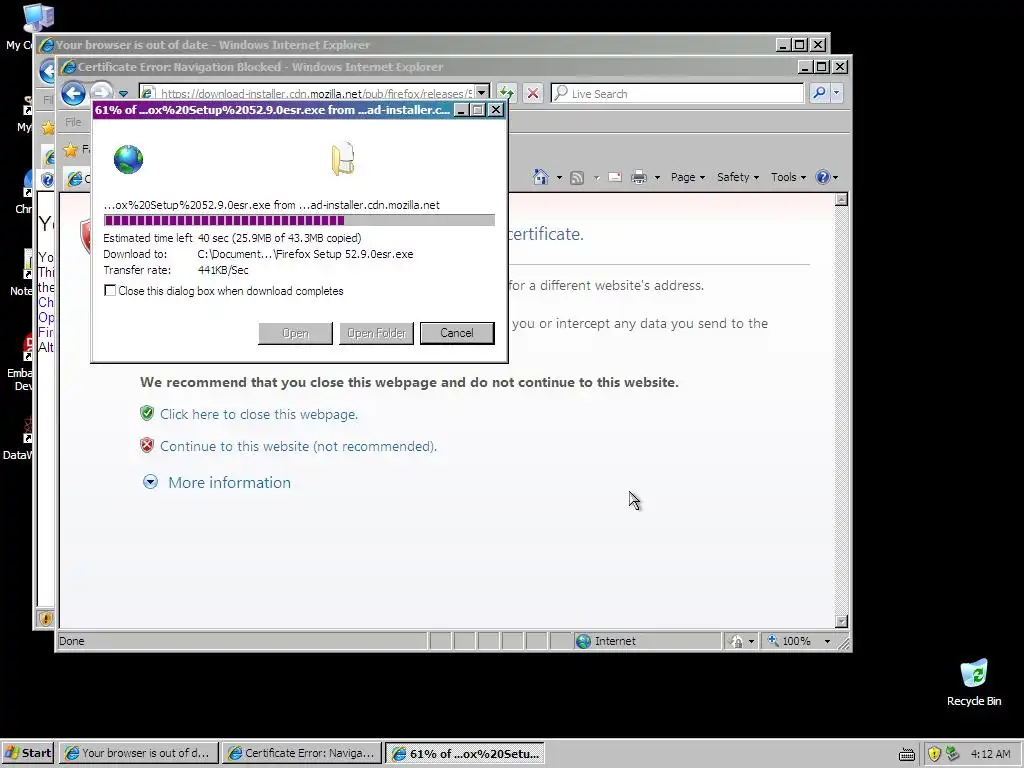Screen dimensions: 1024x768
Task: Click the Start button
Action: point(28,753)
